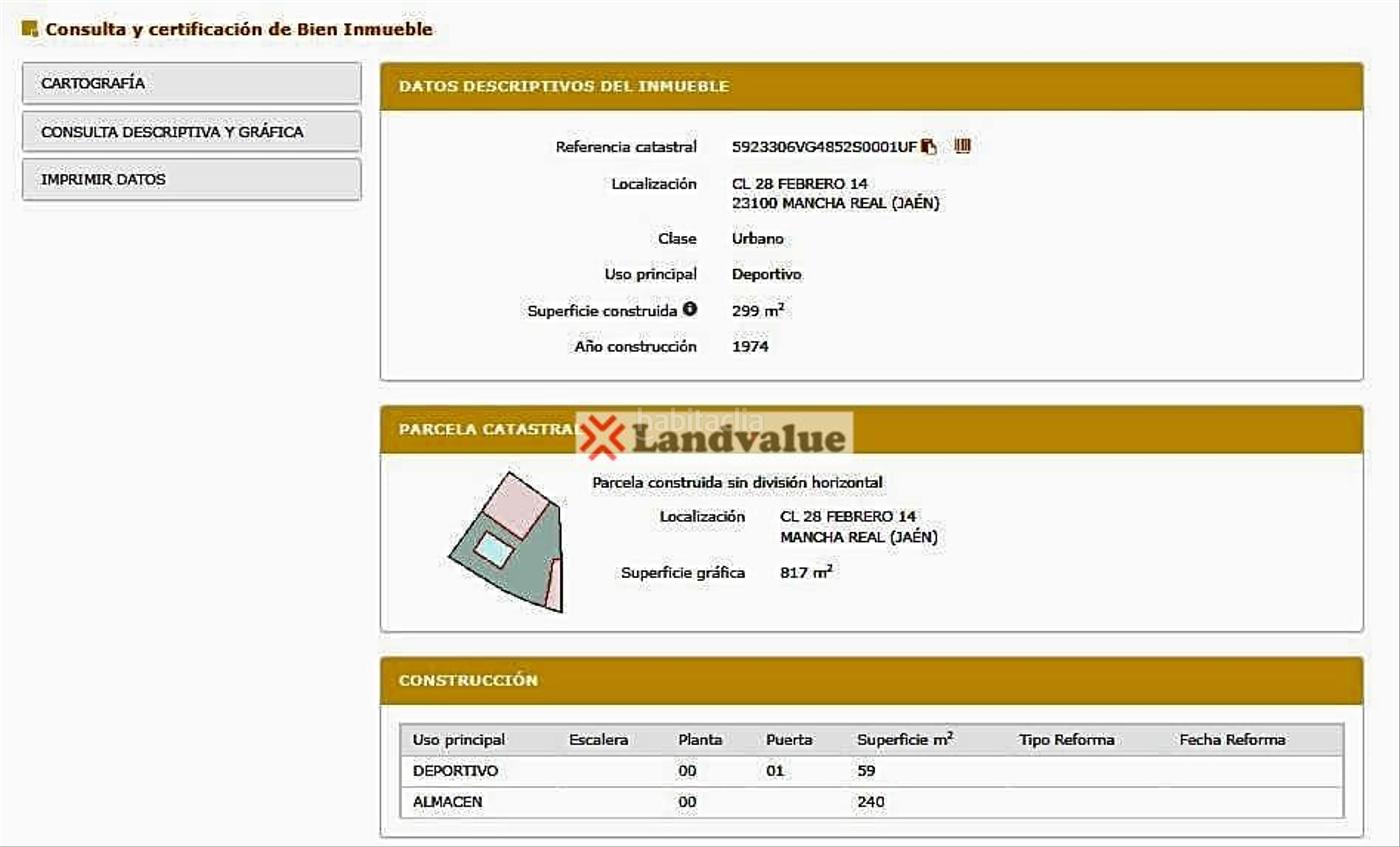Screen dimensions: 1400x847
Task: Click the Fecha Reforma column header
Action: click(1232, 740)
